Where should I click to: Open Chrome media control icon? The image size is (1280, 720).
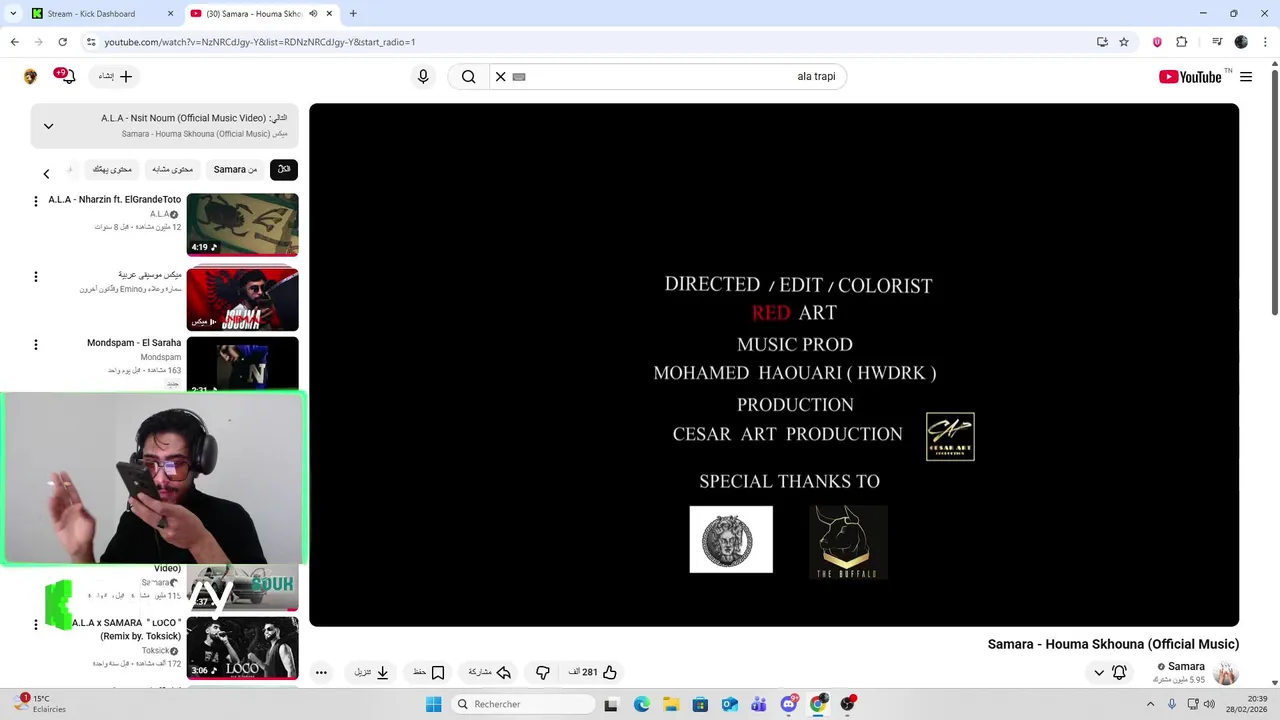coord(1217,42)
